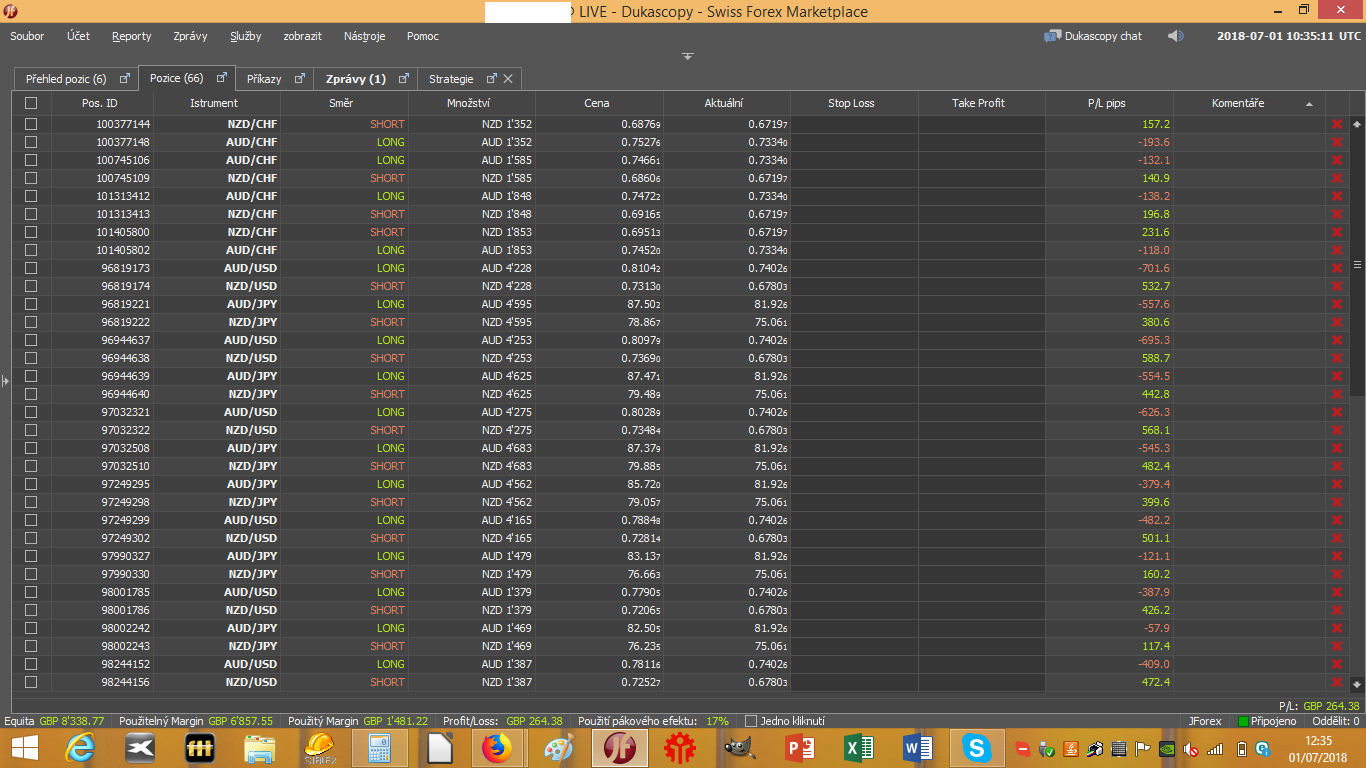Open Excel from the taskbar
The height and width of the screenshot is (768, 1366).
tap(859, 747)
